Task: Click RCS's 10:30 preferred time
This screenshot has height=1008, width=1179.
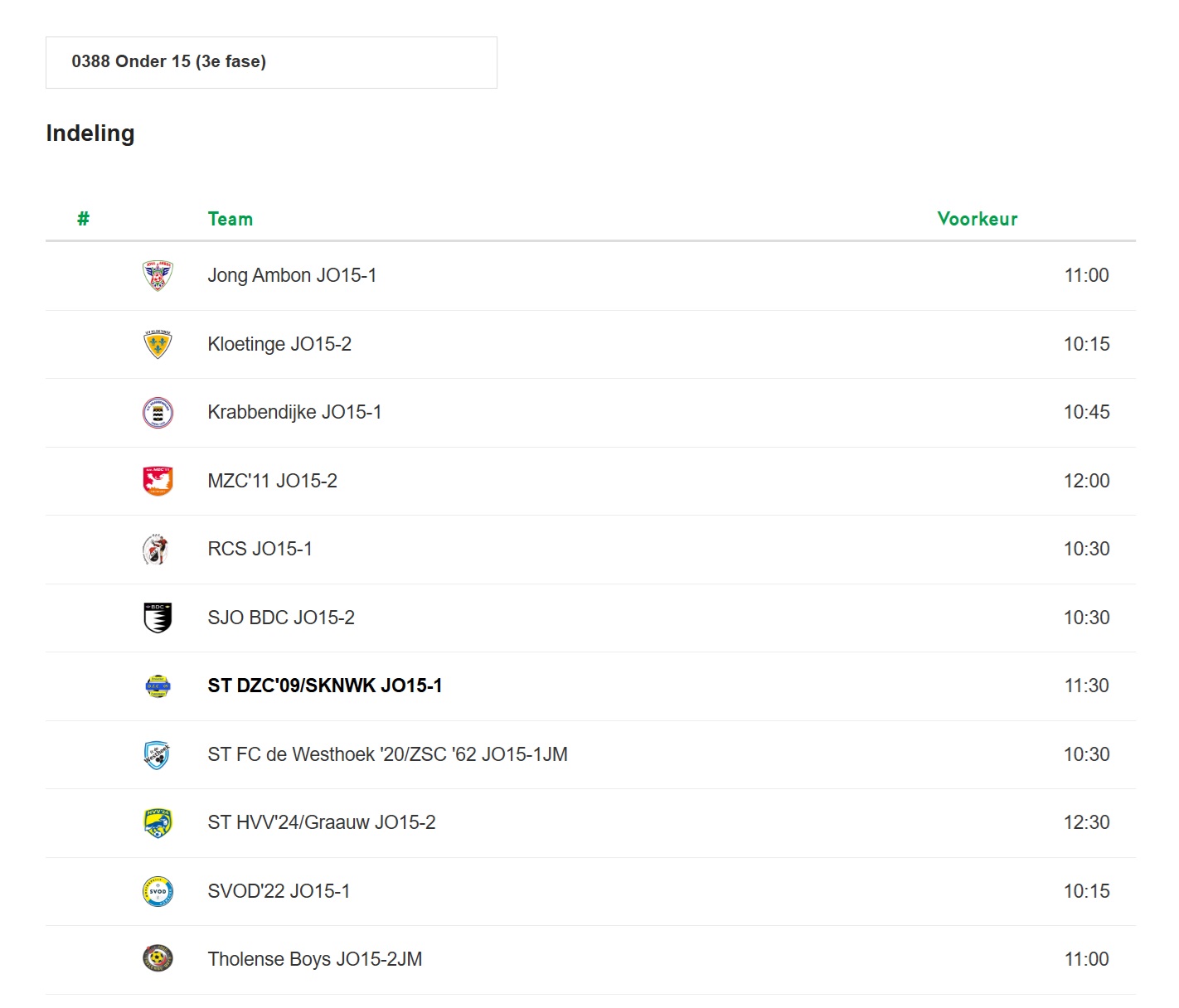Action: click(x=1086, y=549)
